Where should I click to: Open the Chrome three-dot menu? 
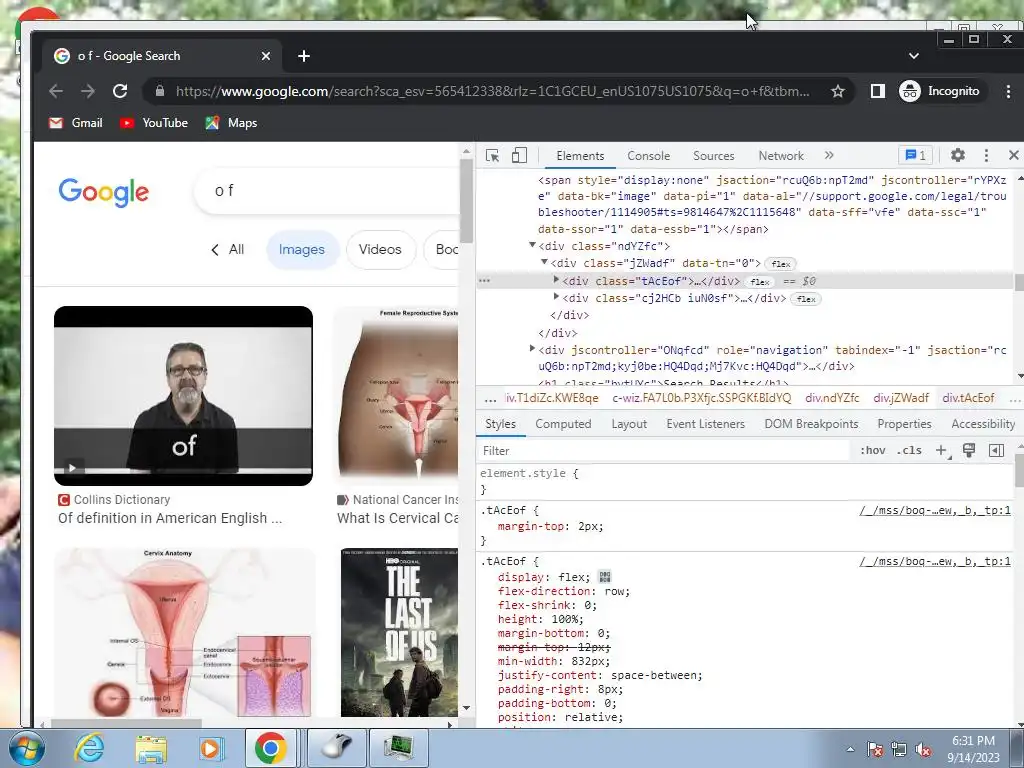[x=1008, y=91]
